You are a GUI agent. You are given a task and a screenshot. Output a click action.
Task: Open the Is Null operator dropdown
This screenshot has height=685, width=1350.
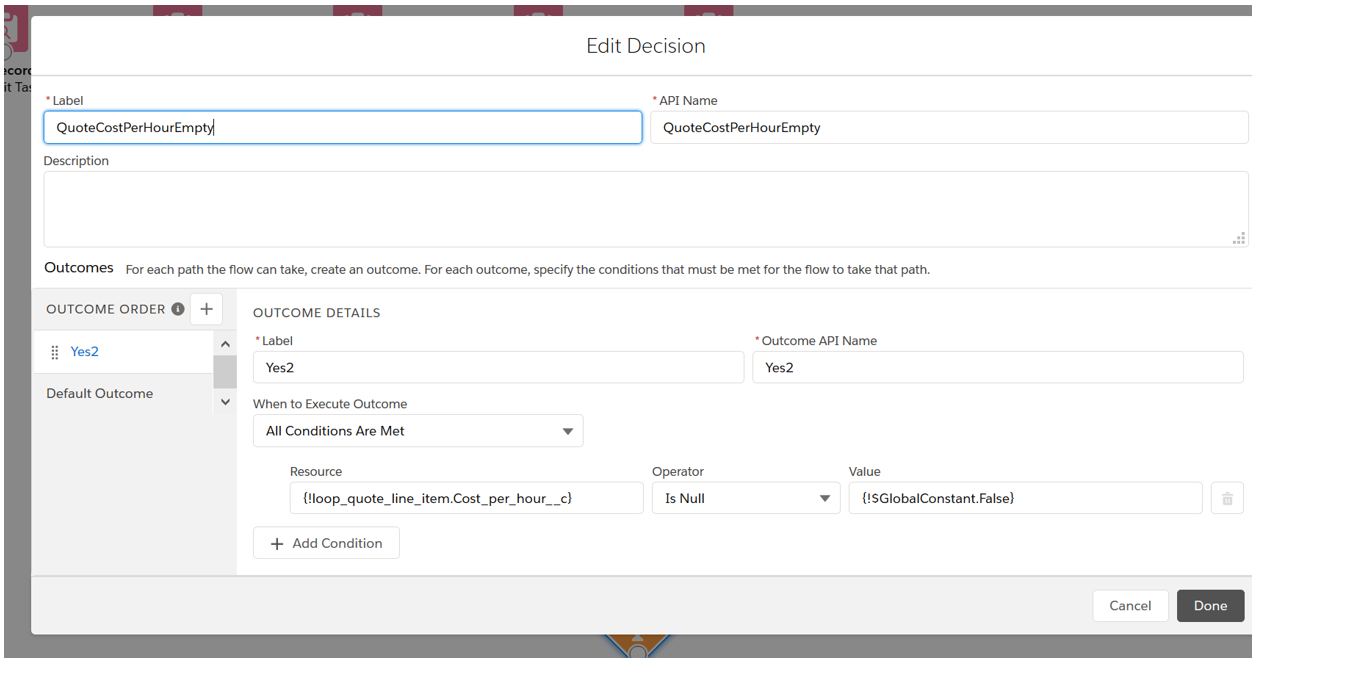[x=746, y=497]
